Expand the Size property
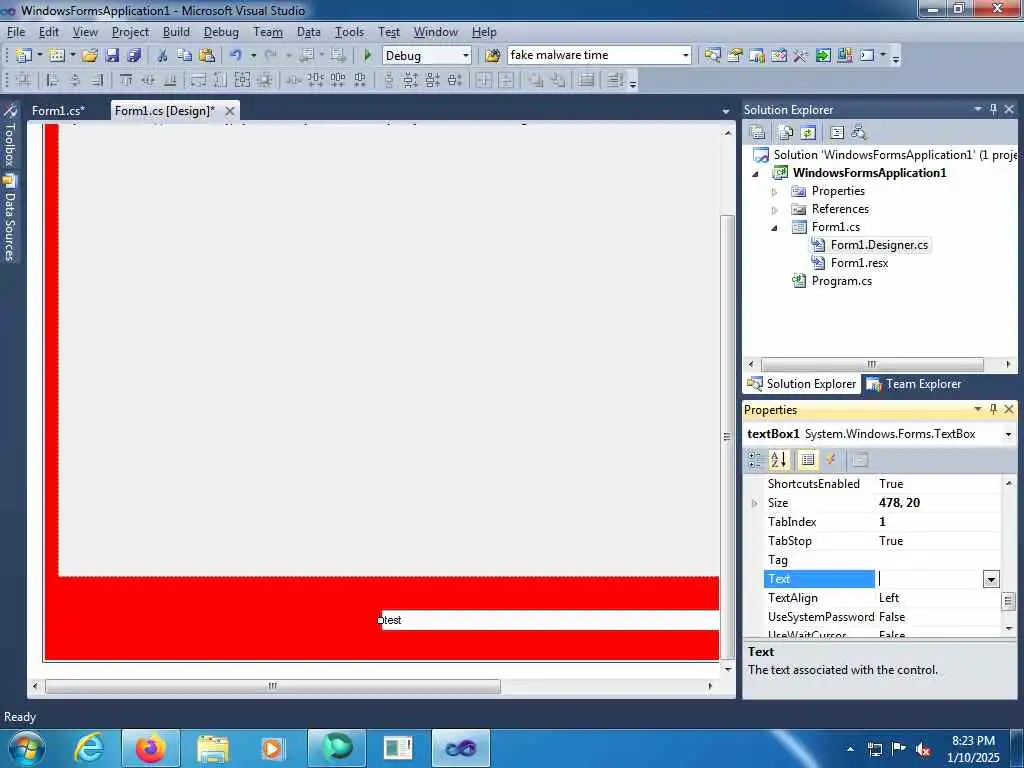Screen dimensions: 1024x768 pos(754,503)
